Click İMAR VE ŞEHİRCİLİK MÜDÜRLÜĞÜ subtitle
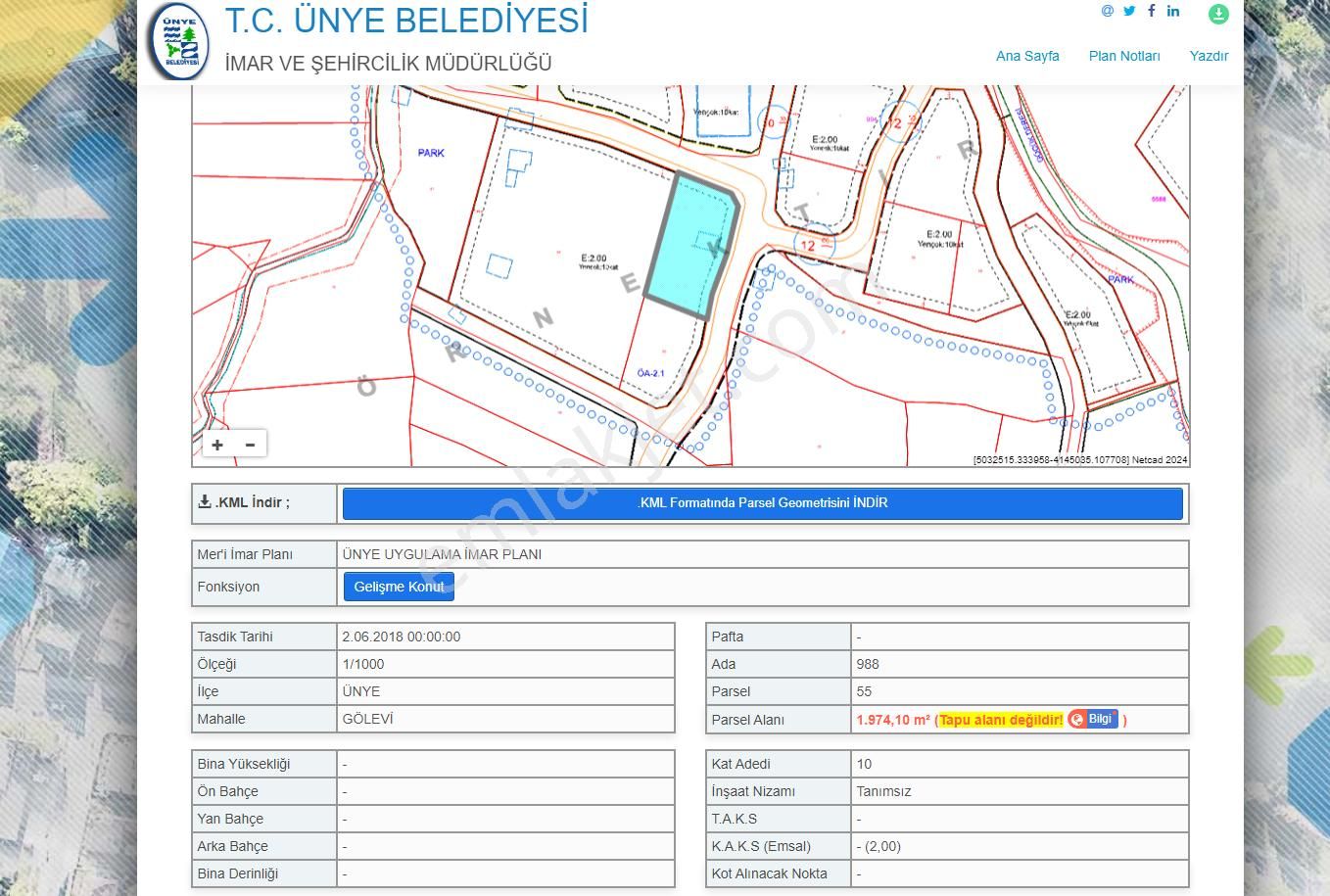The height and width of the screenshot is (896, 1330). pyautogui.click(x=388, y=64)
